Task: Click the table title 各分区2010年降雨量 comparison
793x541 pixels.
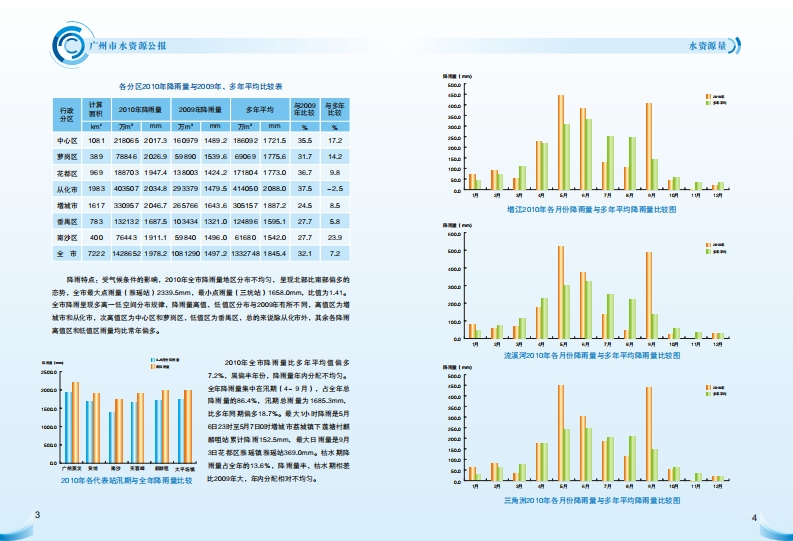Action: tap(201, 87)
